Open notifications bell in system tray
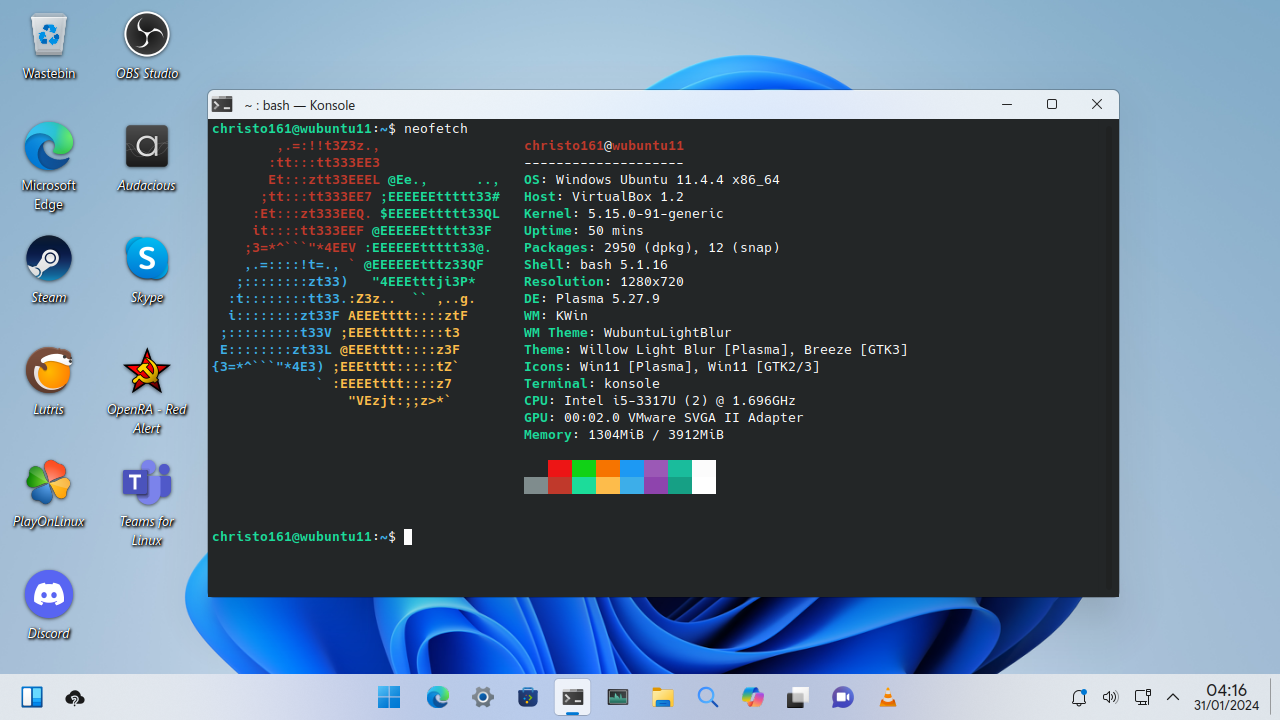 (x=1078, y=698)
